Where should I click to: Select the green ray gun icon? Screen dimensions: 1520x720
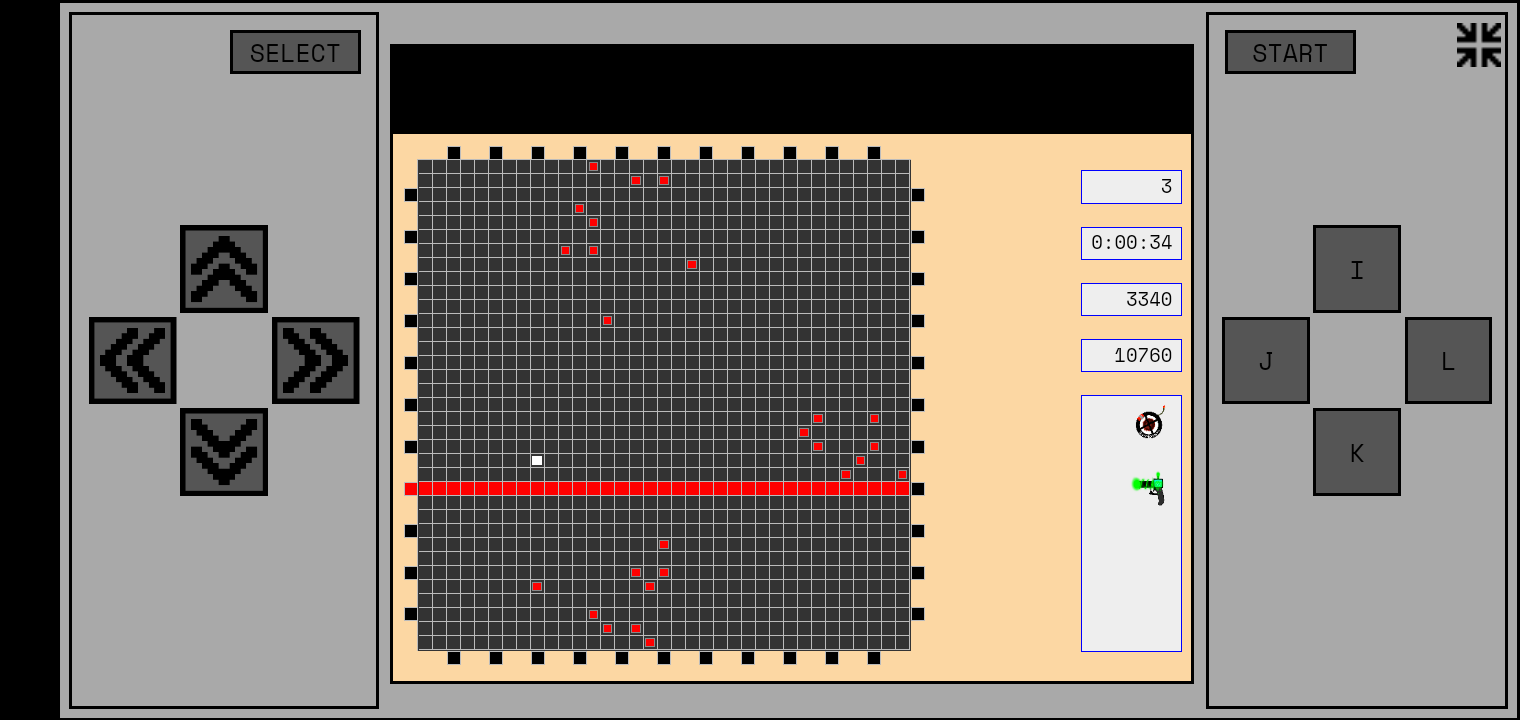[x=1150, y=487]
